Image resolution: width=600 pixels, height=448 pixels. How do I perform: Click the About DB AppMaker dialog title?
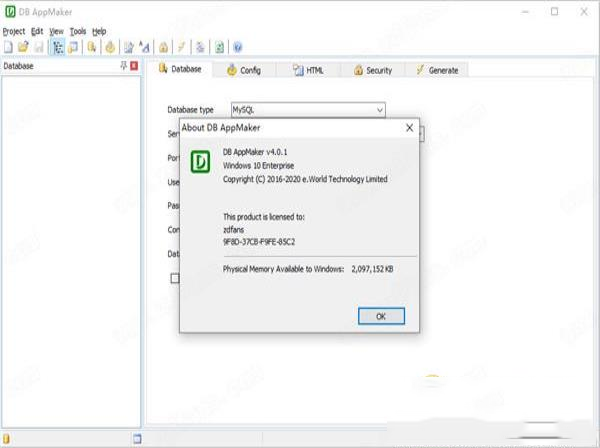[x=221, y=127]
